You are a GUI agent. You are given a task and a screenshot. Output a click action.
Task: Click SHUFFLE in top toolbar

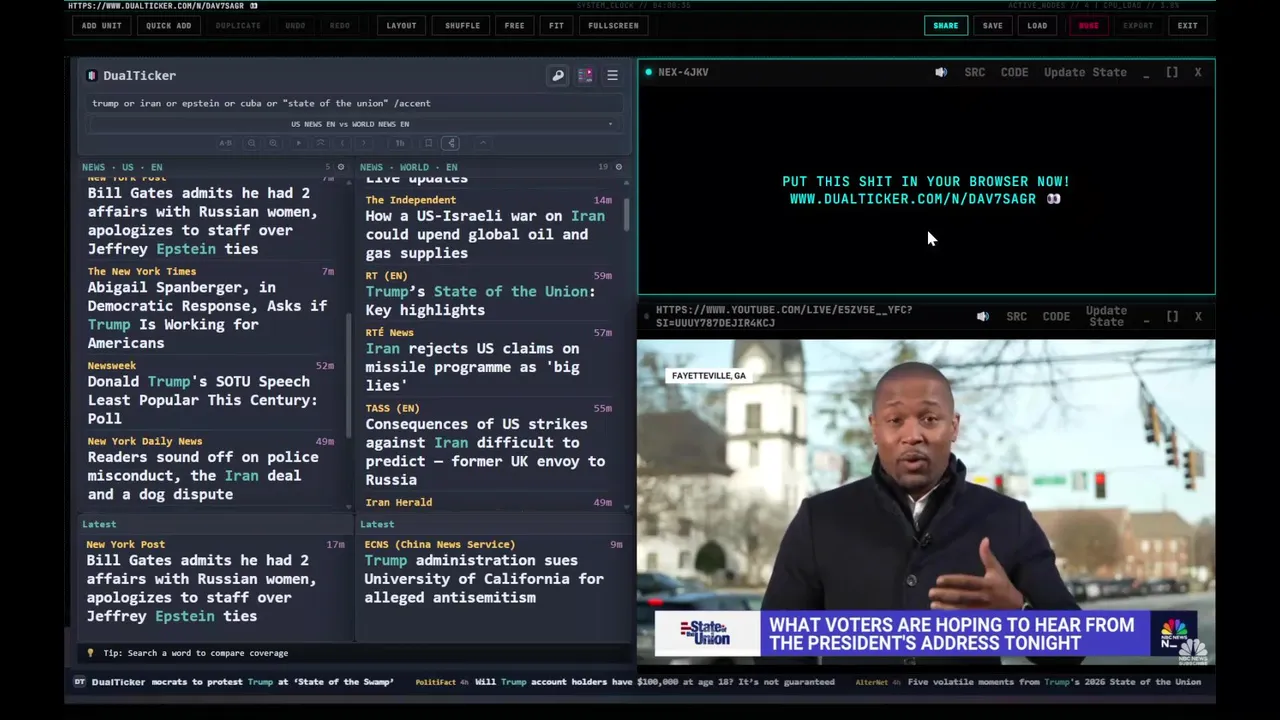tap(462, 25)
